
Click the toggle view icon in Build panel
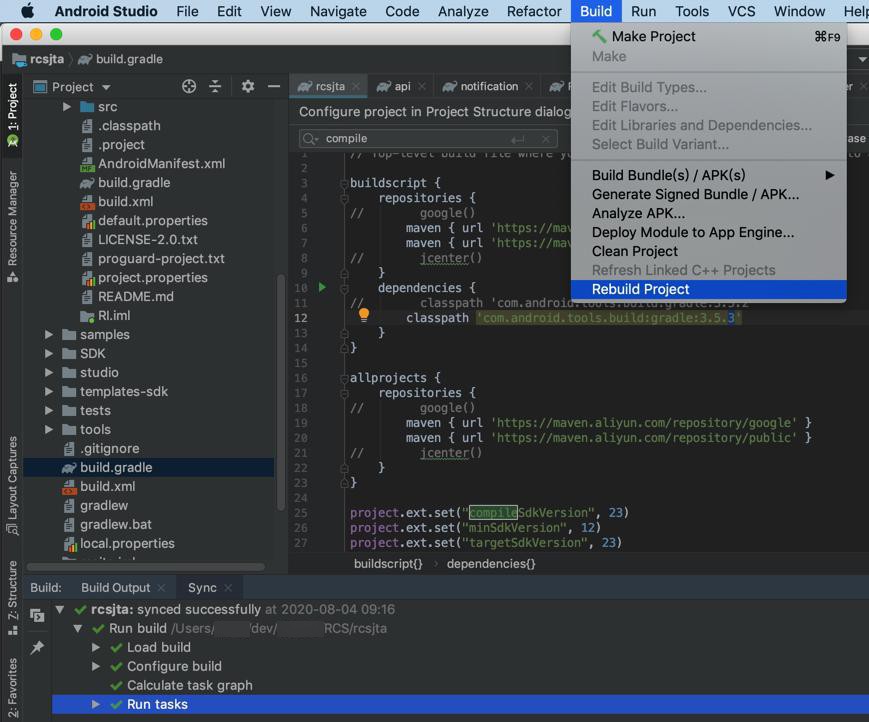point(37,615)
